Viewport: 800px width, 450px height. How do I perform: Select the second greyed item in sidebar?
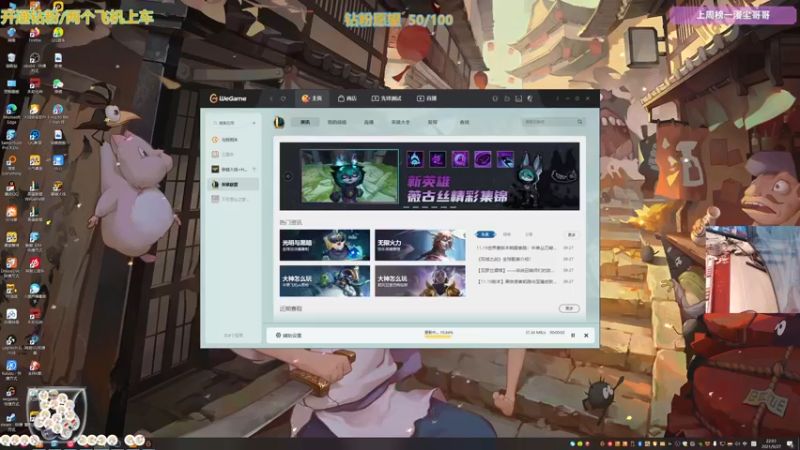(x=233, y=154)
